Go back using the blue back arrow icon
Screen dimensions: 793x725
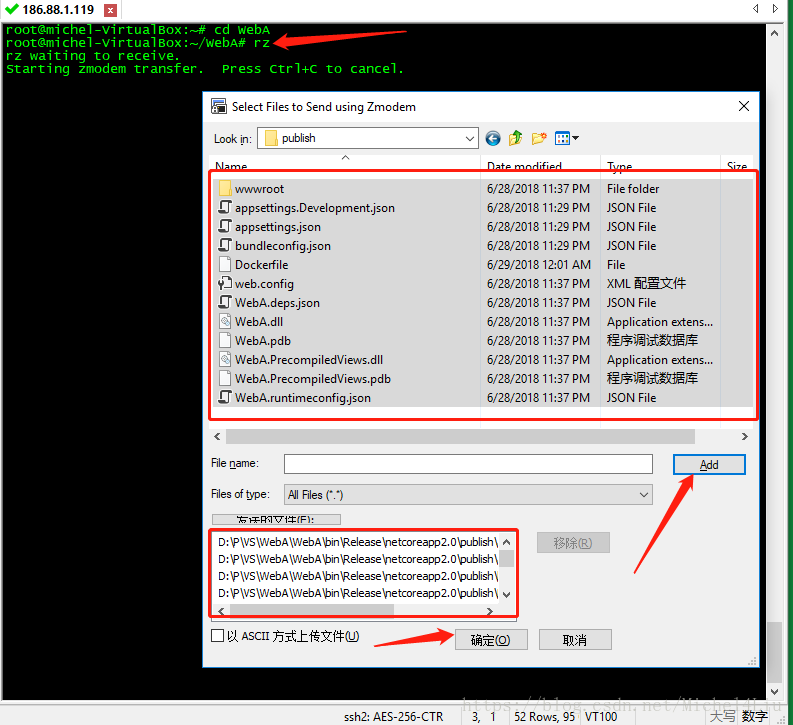[x=493, y=138]
